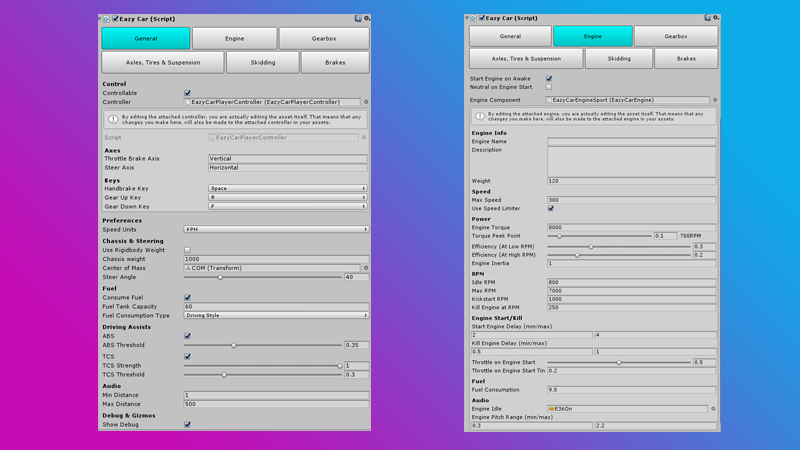Image resolution: width=800 pixels, height=450 pixels.
Task: Toggle the left Eazy Car script enabled checkbox
Action: [115, 19]
